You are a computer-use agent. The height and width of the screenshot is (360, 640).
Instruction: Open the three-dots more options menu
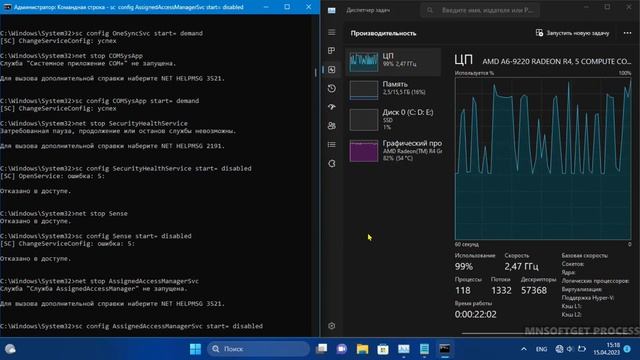click(627, 33)
